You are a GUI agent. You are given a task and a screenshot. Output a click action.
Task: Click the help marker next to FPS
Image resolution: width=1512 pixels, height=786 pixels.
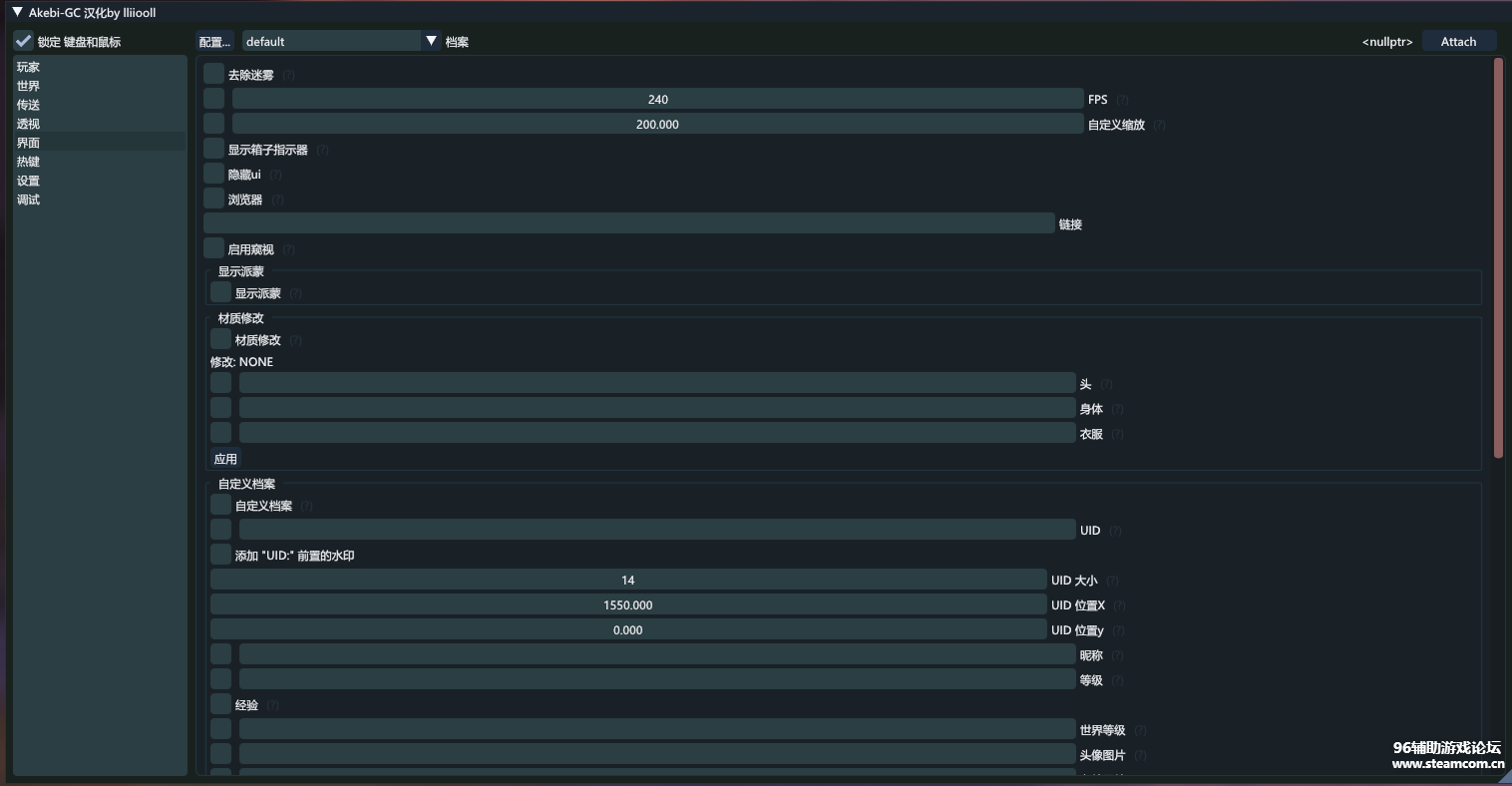1122,100
